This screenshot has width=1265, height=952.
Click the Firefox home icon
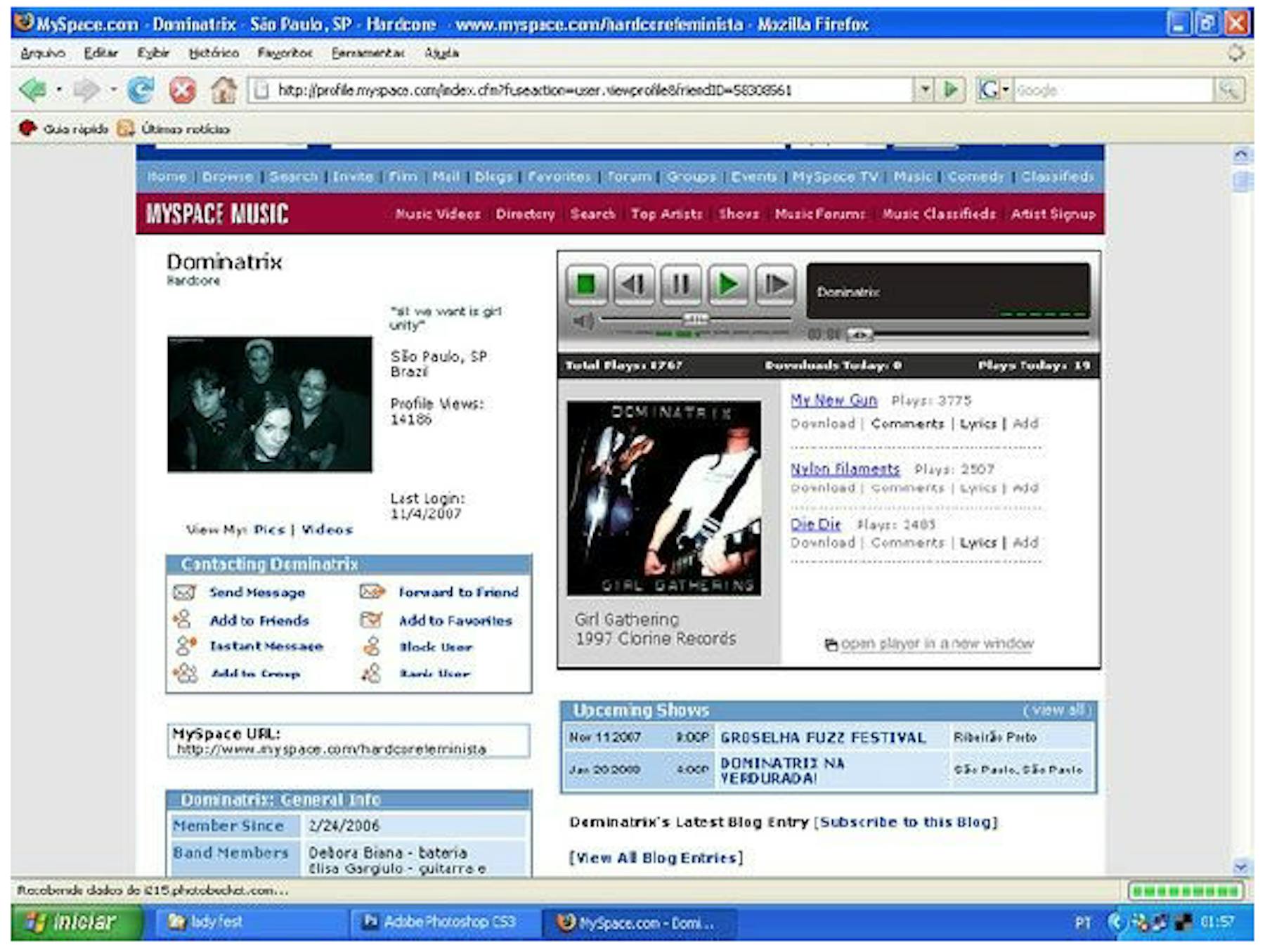pyautogui.click(x=224, y=90)
